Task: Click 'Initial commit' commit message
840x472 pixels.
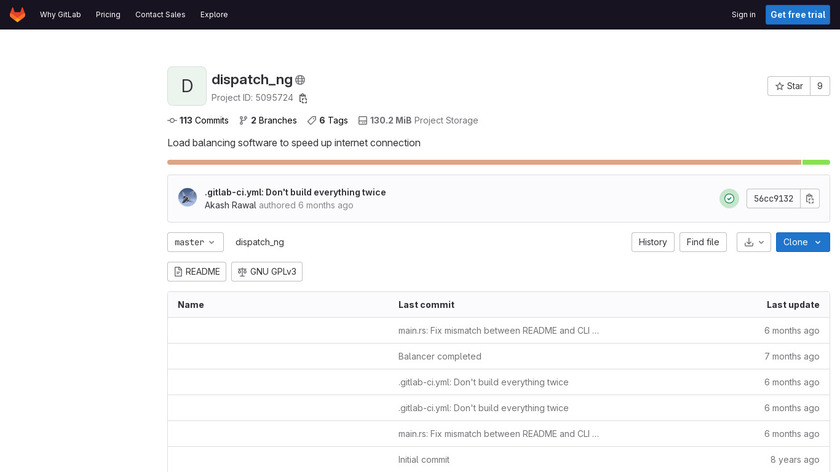Action: coord(424,460)
